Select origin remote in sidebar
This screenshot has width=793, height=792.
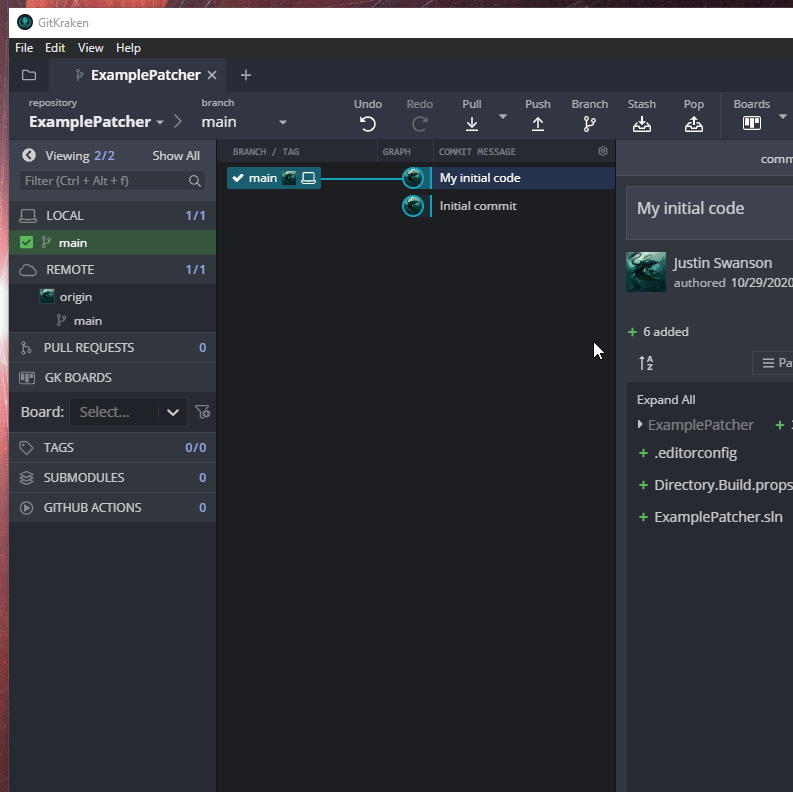[x=75, y=297]
